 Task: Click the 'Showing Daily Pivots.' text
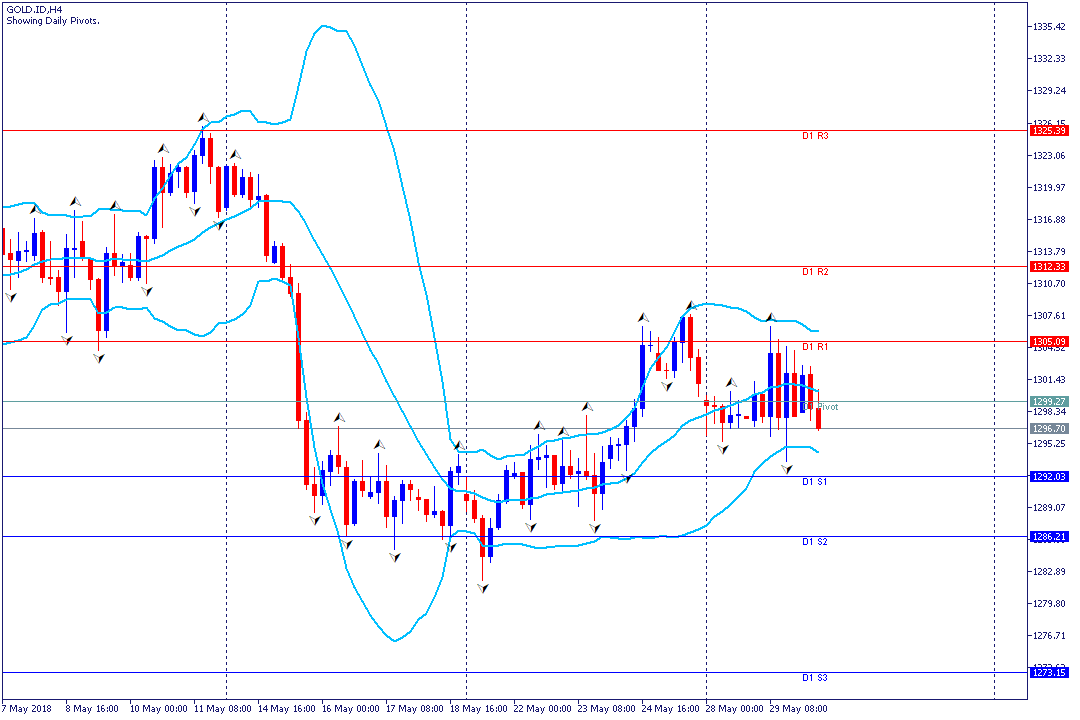pos(52,20)
